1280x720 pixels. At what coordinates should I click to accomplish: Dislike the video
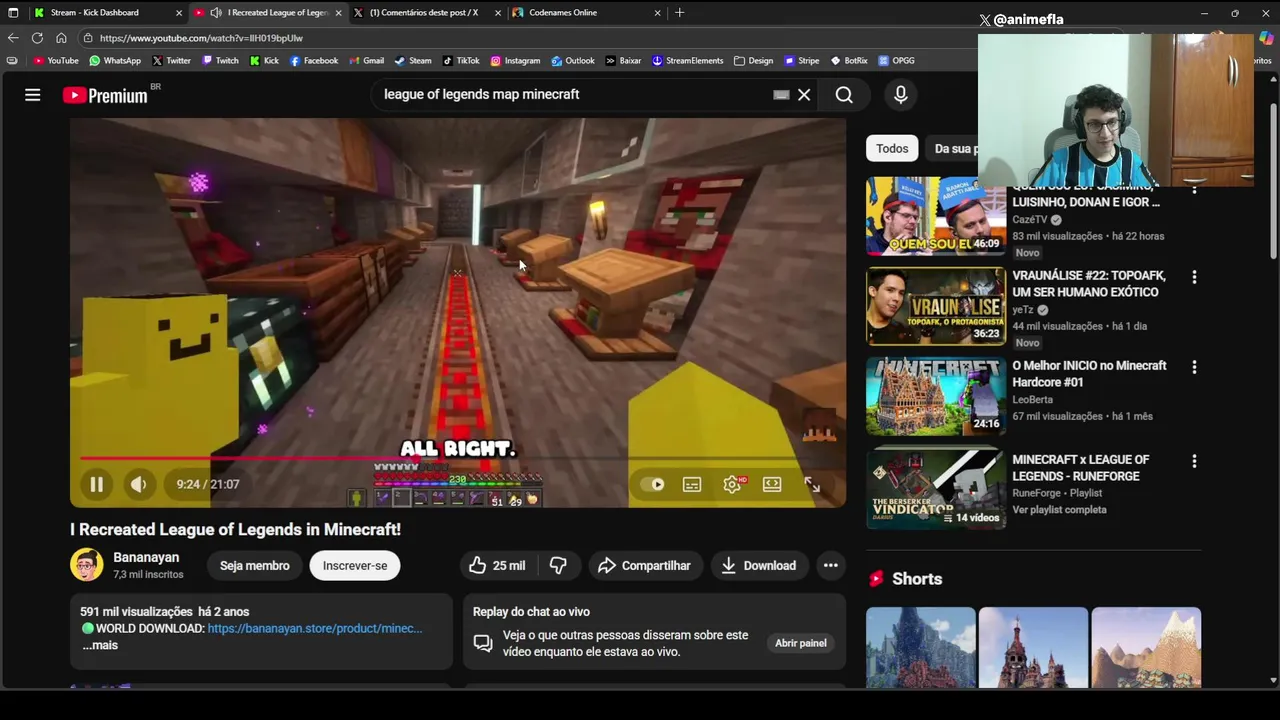point(558,566)
